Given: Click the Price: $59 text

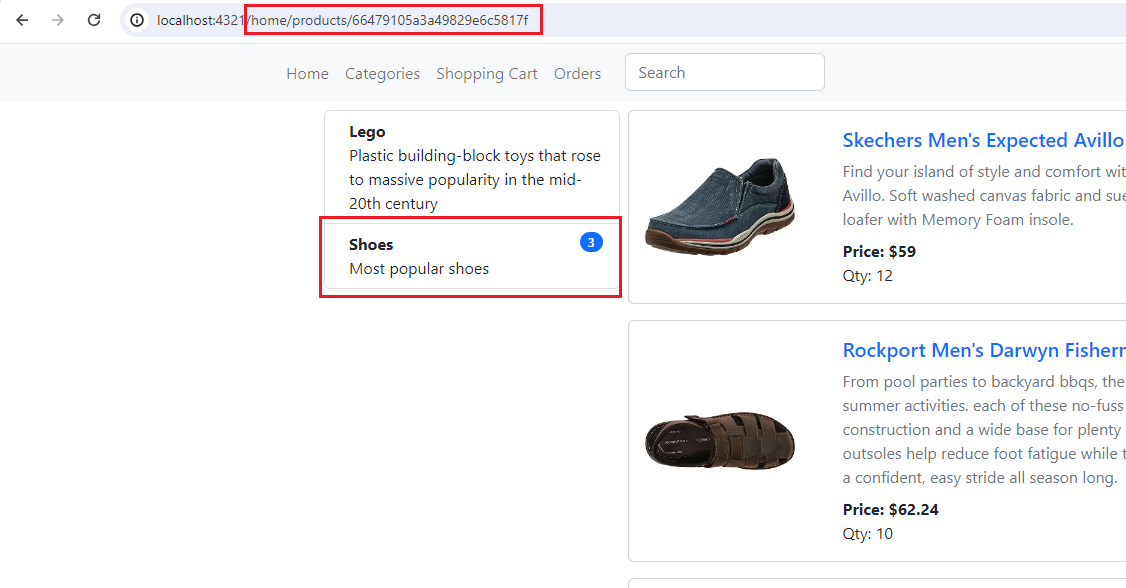Looking at the screenshot, I should (x=879, y=251).
